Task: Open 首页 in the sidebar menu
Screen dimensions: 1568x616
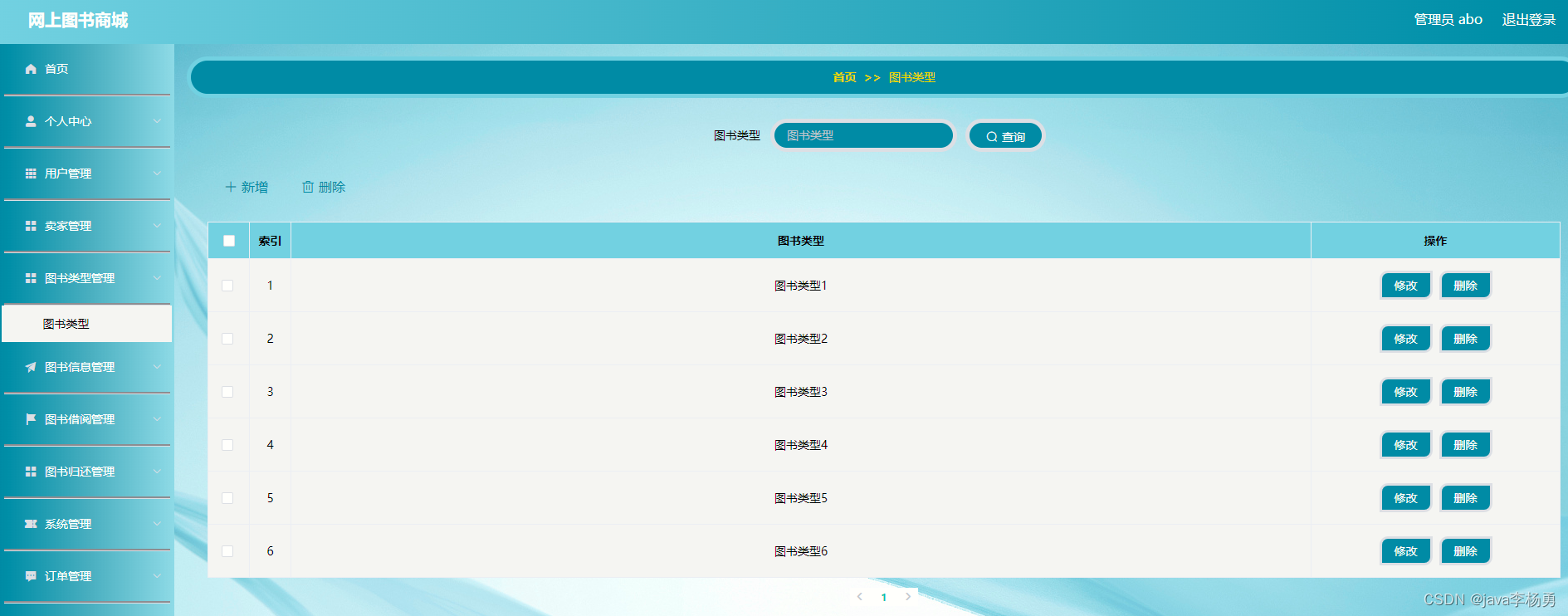Action: coord(87,69)
